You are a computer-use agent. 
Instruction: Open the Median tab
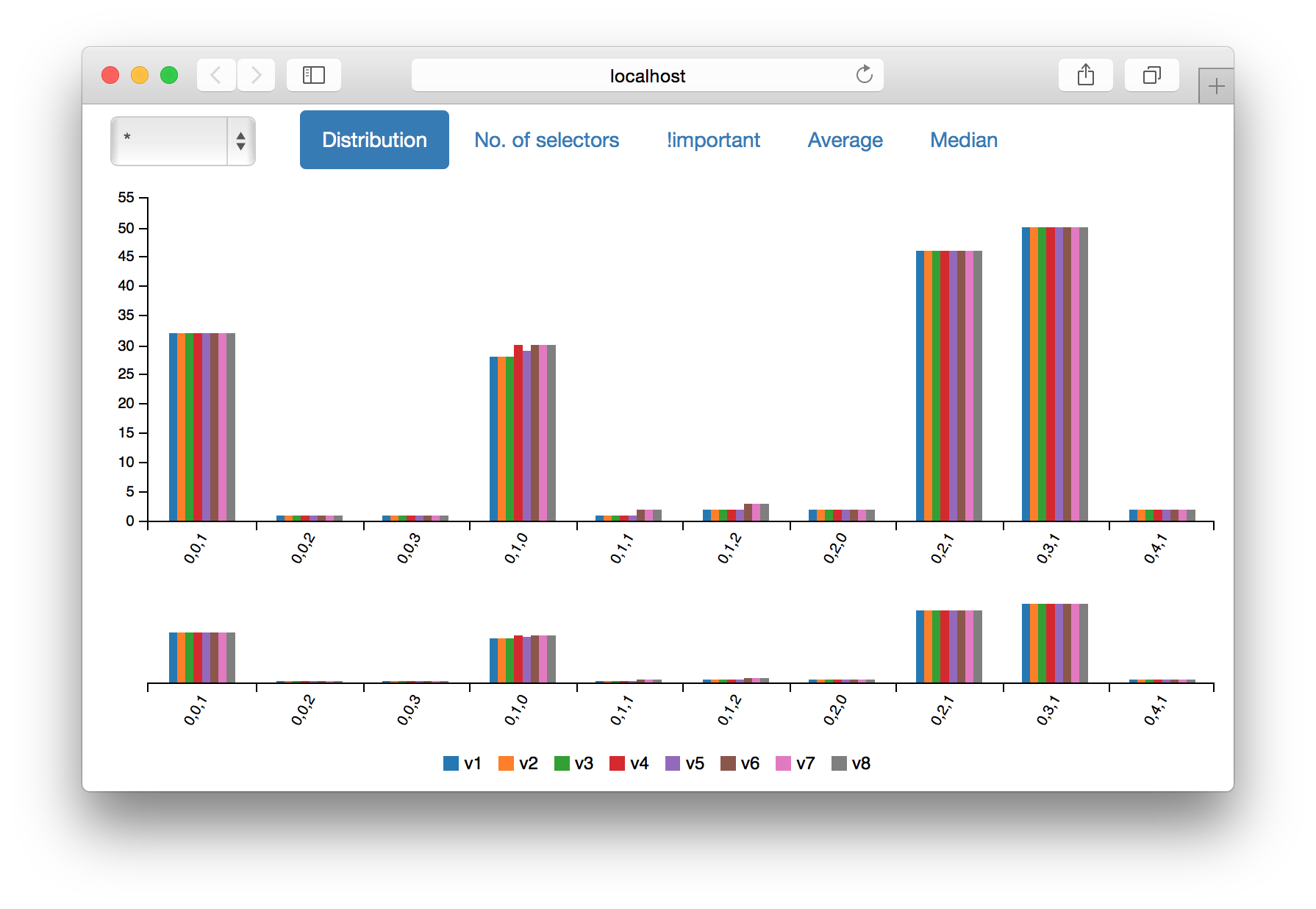click(964, 140)
